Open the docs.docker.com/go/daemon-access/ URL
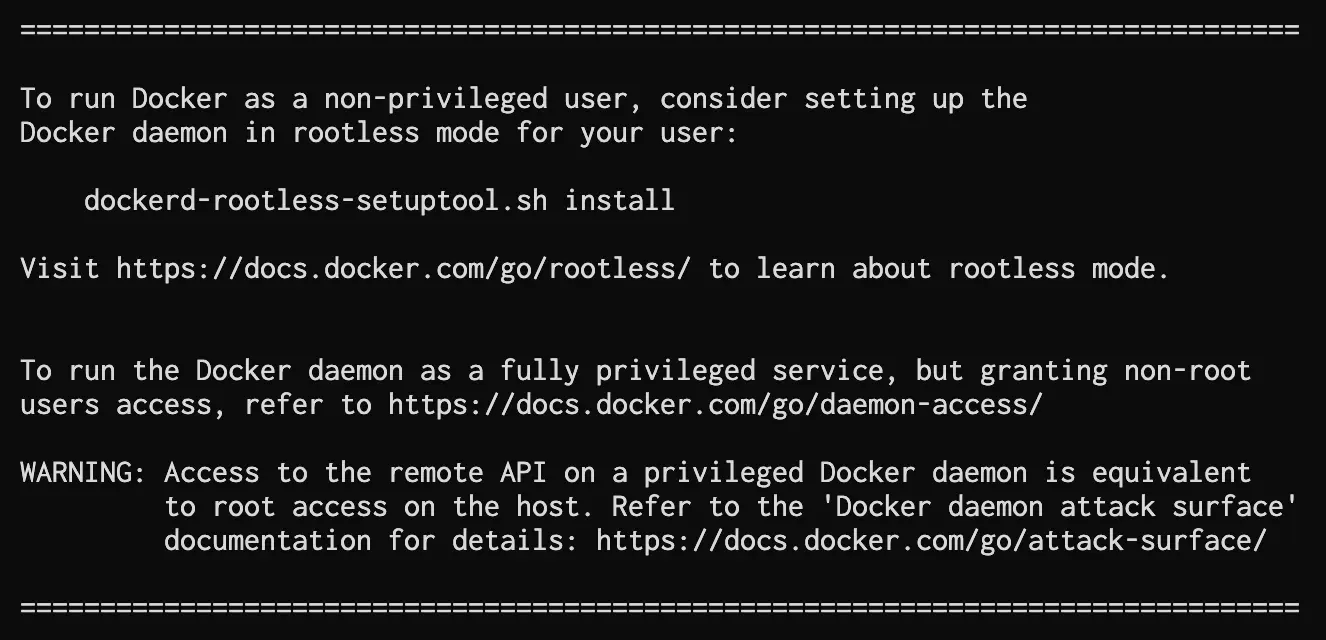The image size is (1326, 640). pyautogui.click(x=715, y=405)
